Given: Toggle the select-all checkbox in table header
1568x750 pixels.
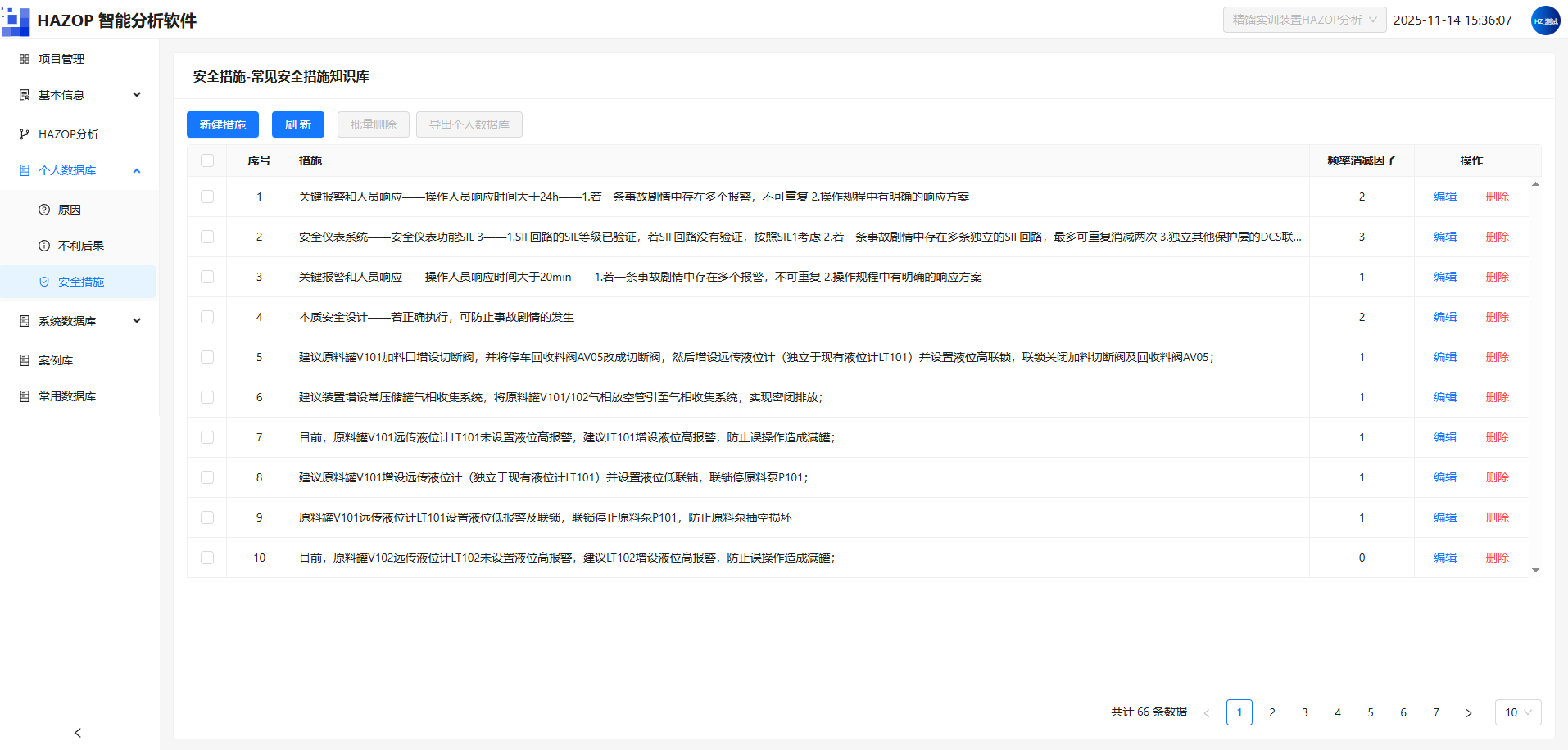Looking at the screenshot, I should [x=207, y=160].
